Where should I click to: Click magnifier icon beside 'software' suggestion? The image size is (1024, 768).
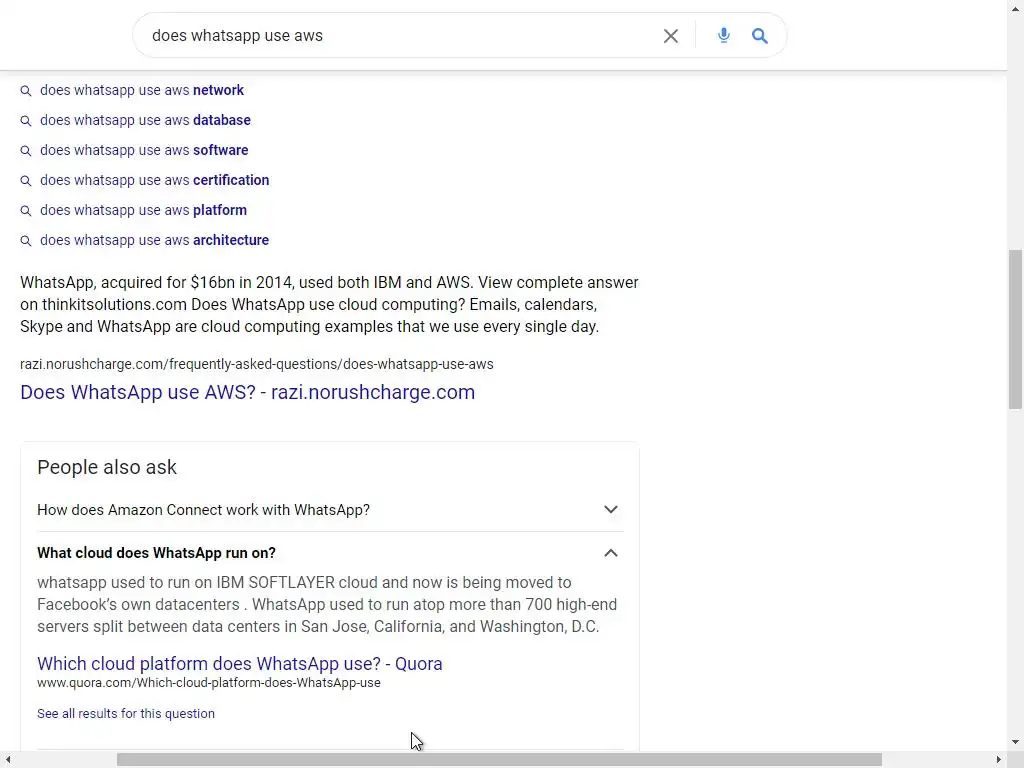[25, 151]
